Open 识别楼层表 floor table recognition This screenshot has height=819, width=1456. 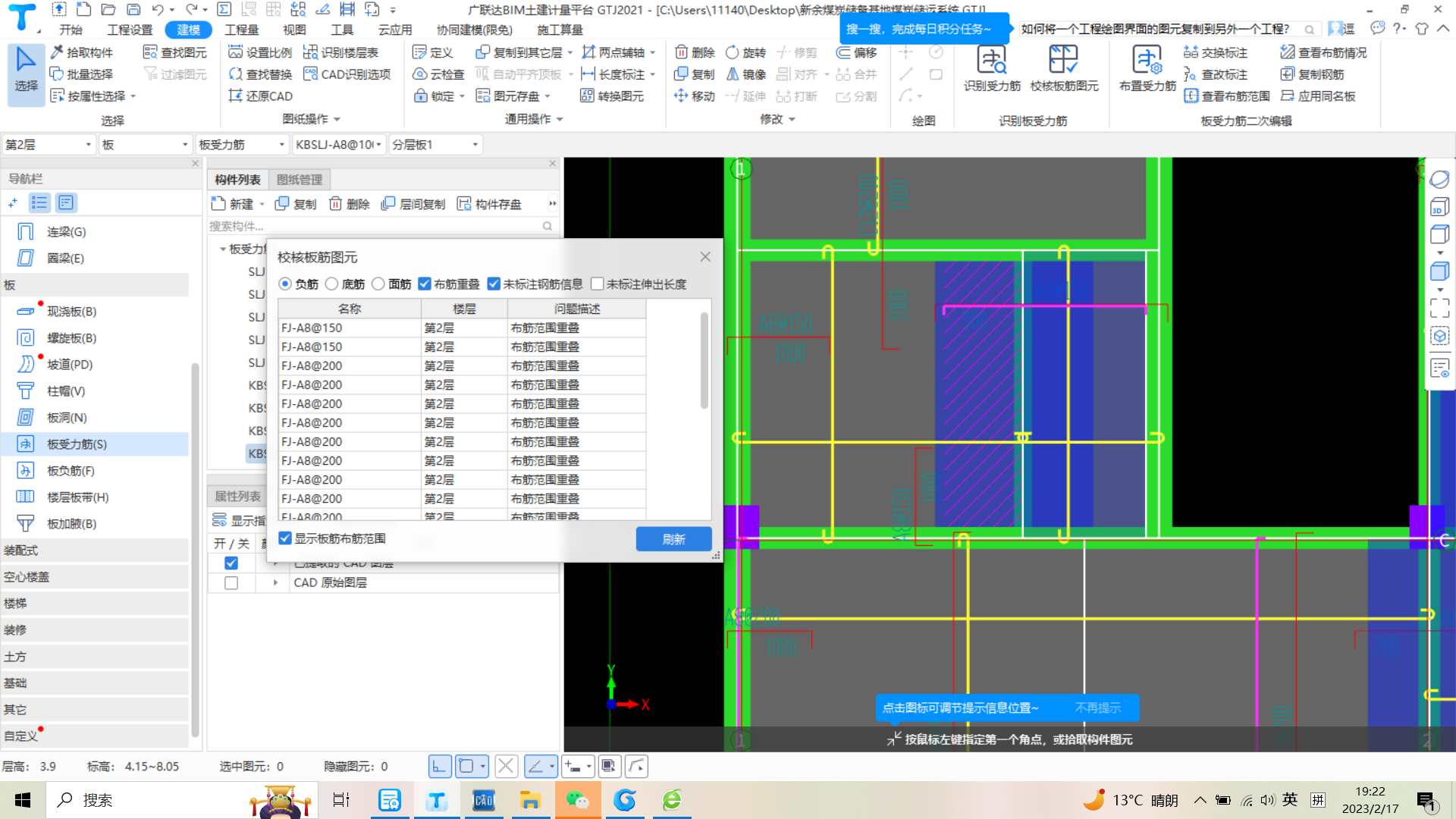[340, 52]
